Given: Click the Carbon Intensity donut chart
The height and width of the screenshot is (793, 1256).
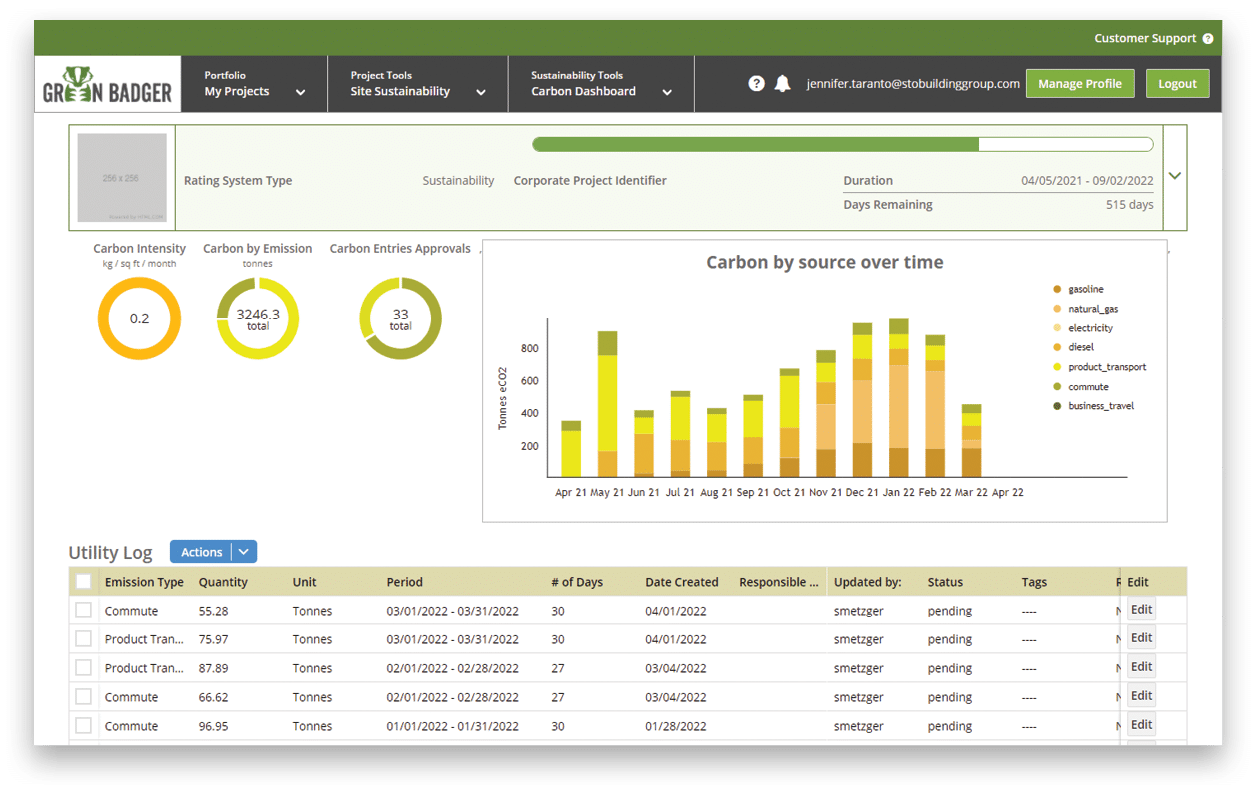Looking at the screenshot, I should [x=139, y=319].
